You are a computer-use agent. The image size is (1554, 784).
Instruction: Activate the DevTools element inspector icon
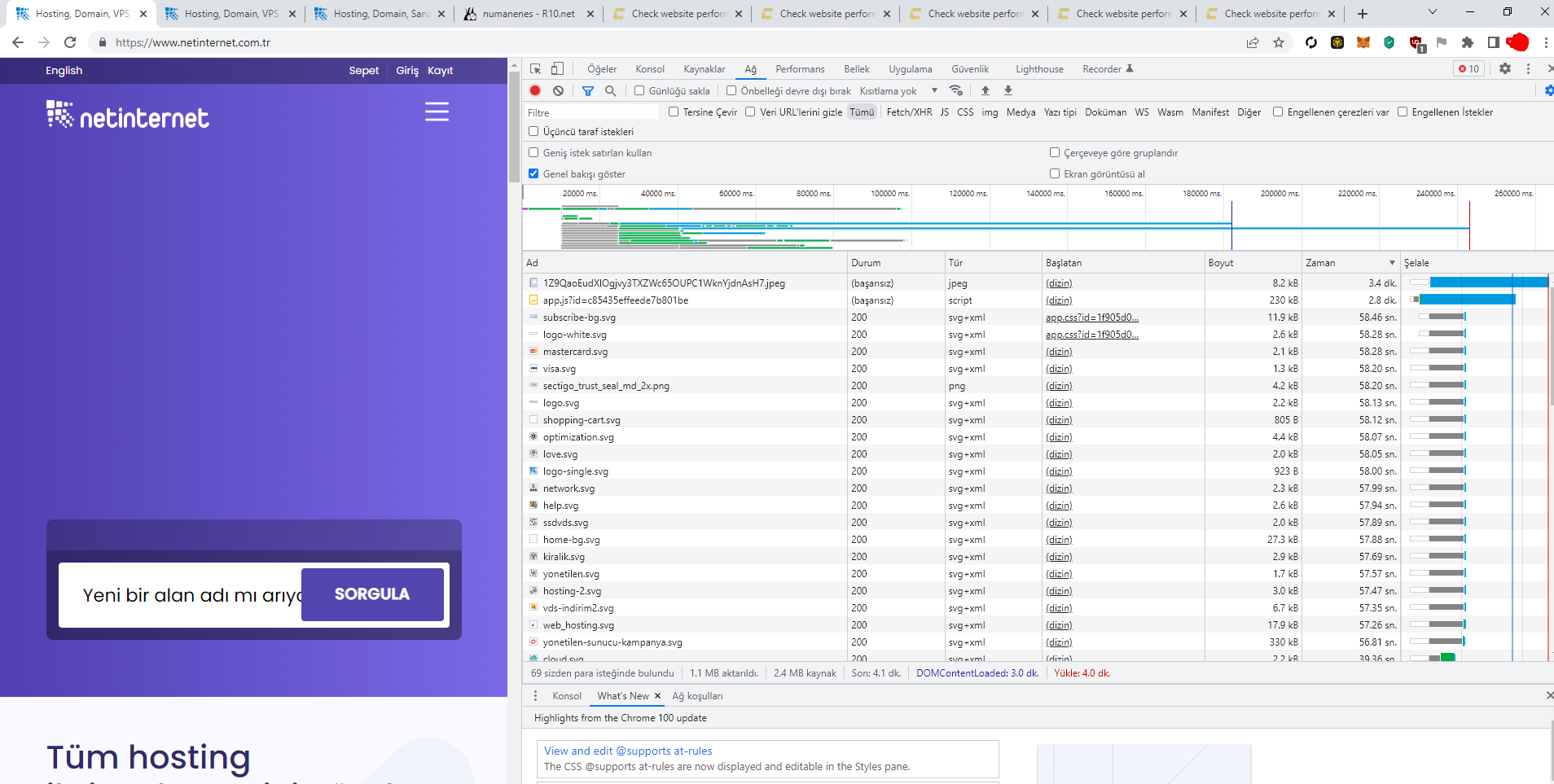pos(535,69)
